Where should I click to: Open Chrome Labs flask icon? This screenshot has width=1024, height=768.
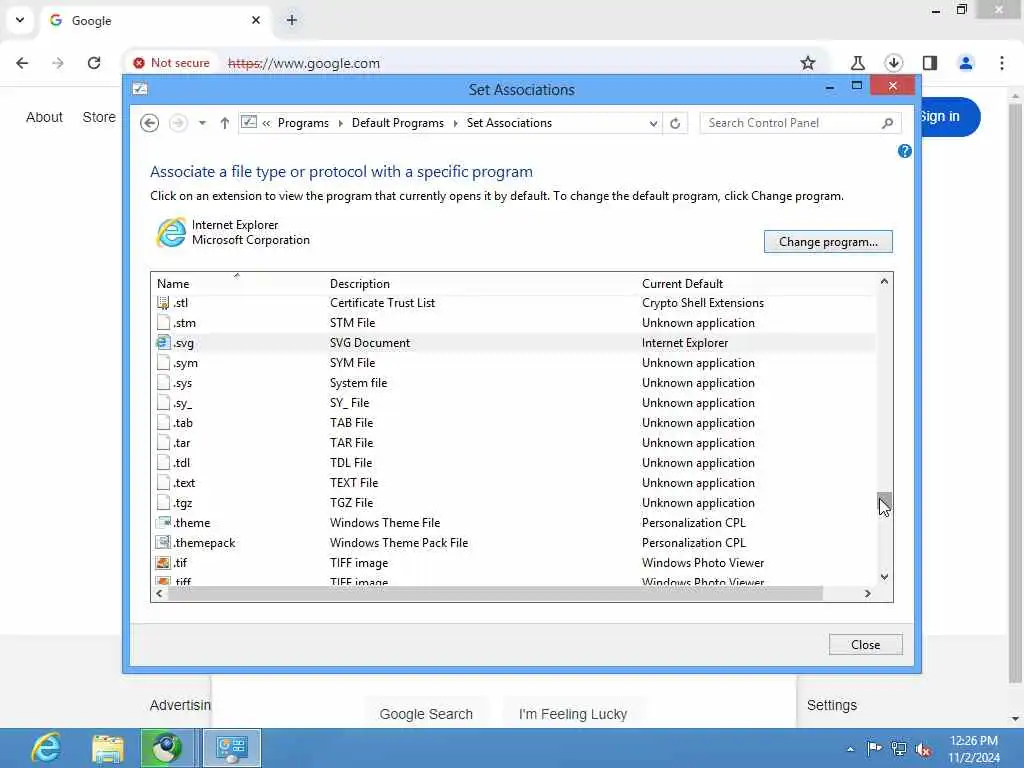tap(857, 63)
